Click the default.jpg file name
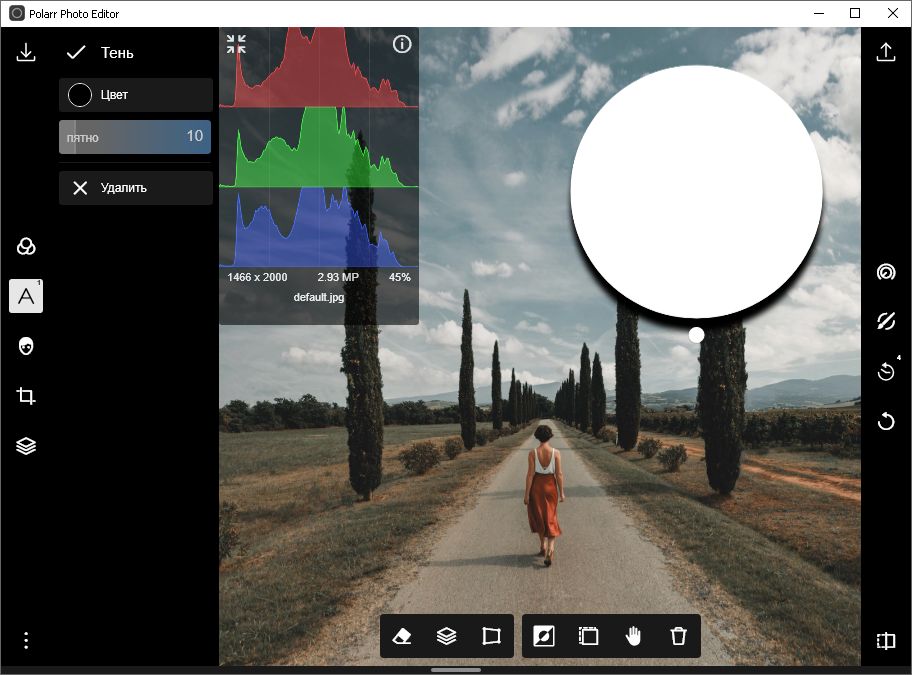 (319, 297)
